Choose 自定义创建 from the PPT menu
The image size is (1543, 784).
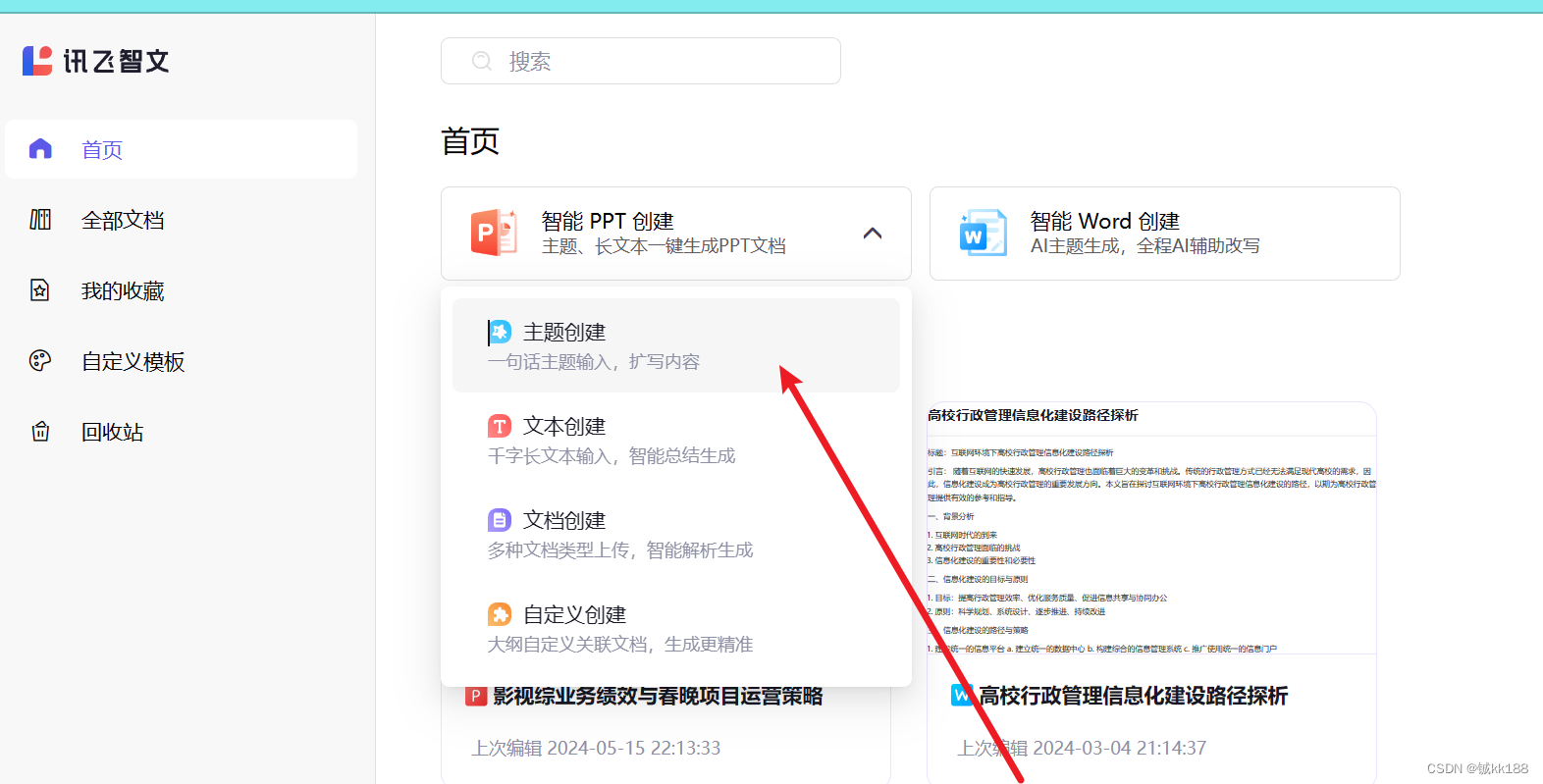tap(676, 628)
